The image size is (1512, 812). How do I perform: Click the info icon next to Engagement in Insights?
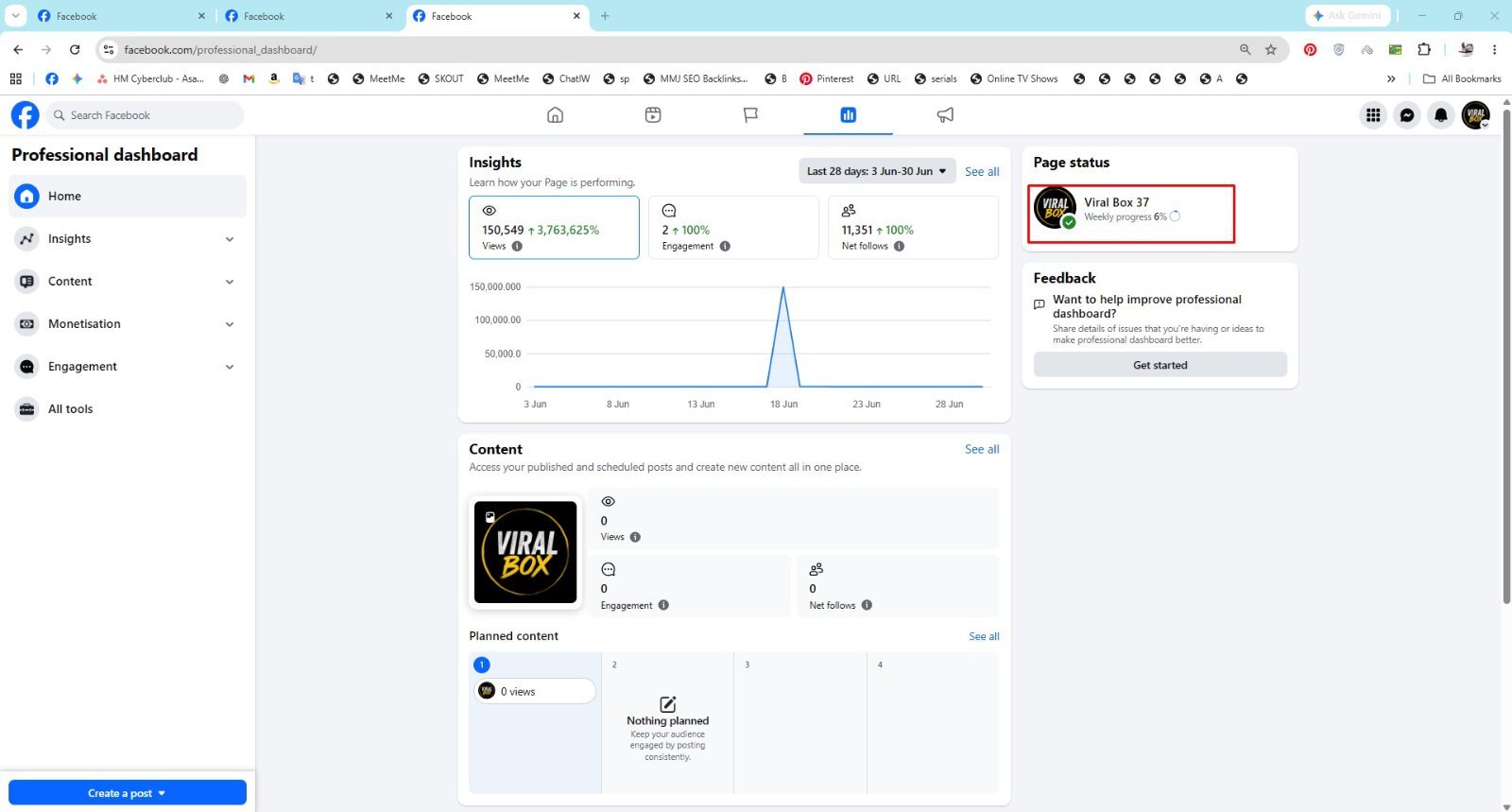725,246
